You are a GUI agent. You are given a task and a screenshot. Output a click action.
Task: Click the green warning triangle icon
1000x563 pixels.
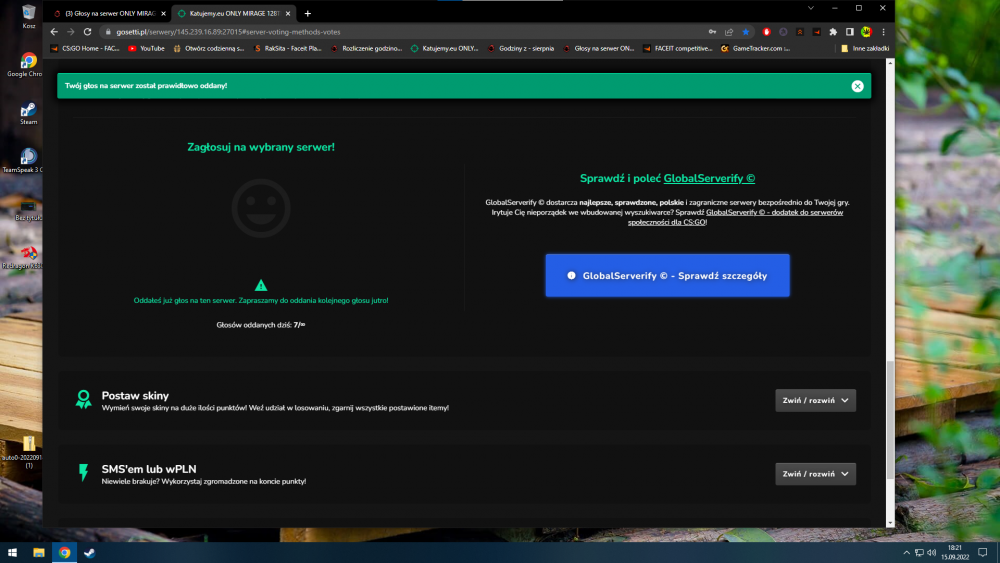click(261, 285)
